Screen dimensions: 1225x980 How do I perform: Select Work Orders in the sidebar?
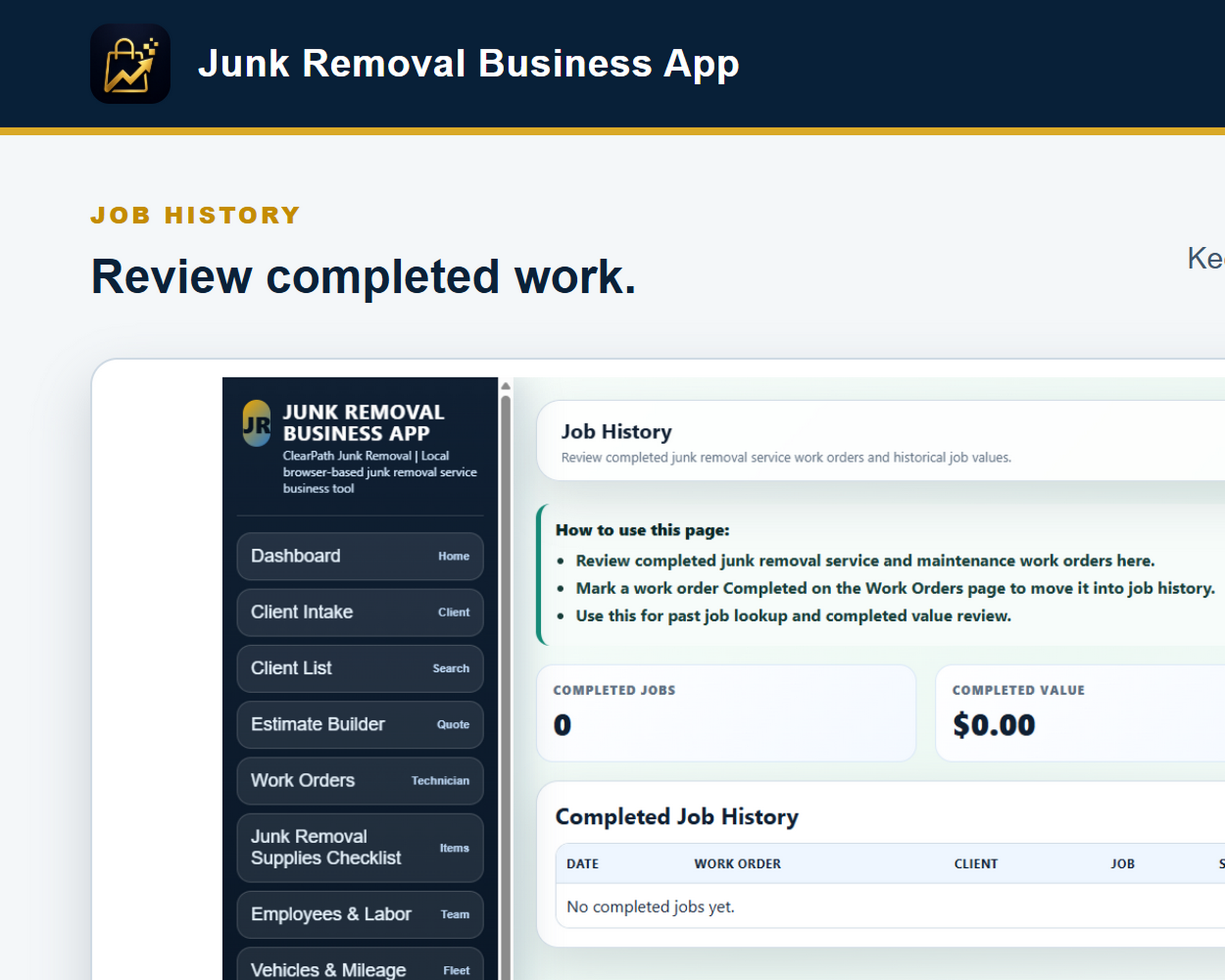click(x=360, y=781)
